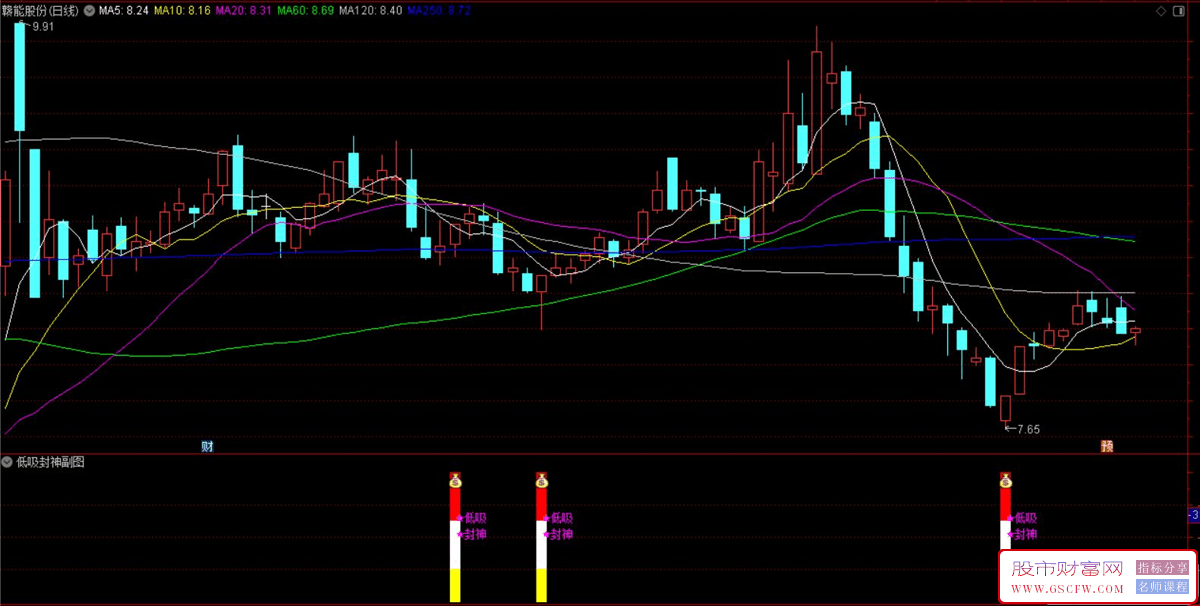Click the MA120: 8.40 legend label
Image resolution: width=1200 pixels, height=606 pixels.
370,10
